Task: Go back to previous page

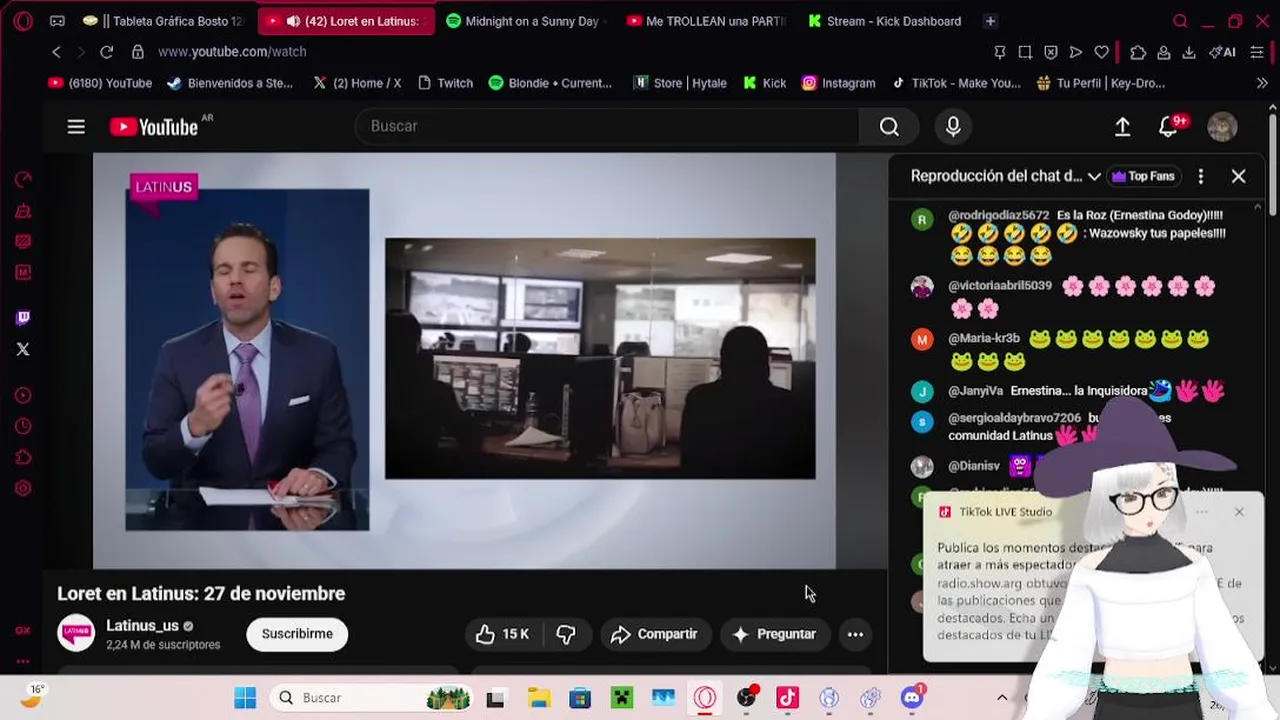Action: (x=56, y=52)
